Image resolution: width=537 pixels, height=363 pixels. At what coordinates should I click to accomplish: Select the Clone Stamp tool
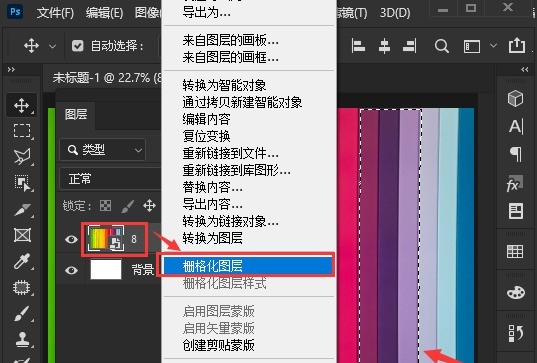coord(22,339)
